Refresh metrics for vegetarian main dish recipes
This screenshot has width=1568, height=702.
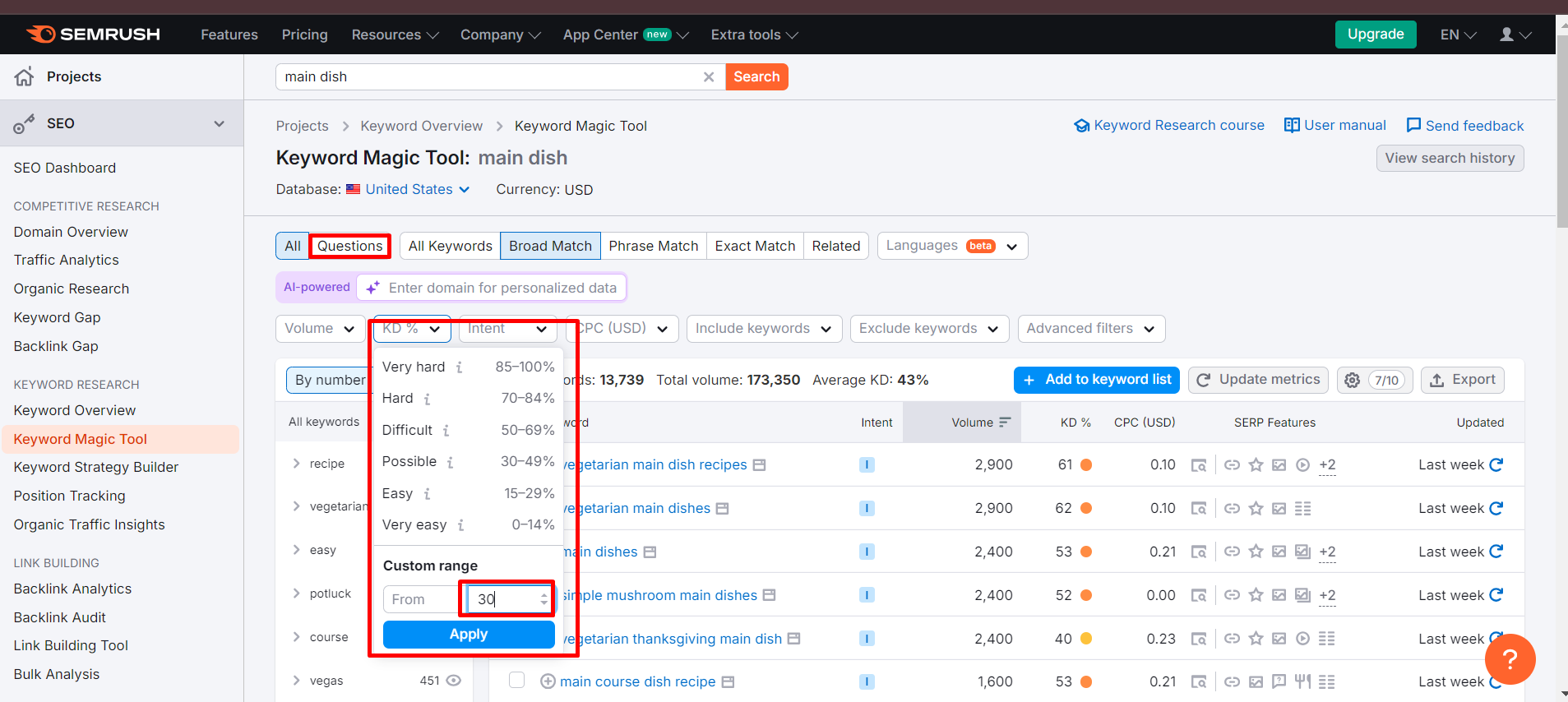pyautogui.click(x=1496, y=464)
